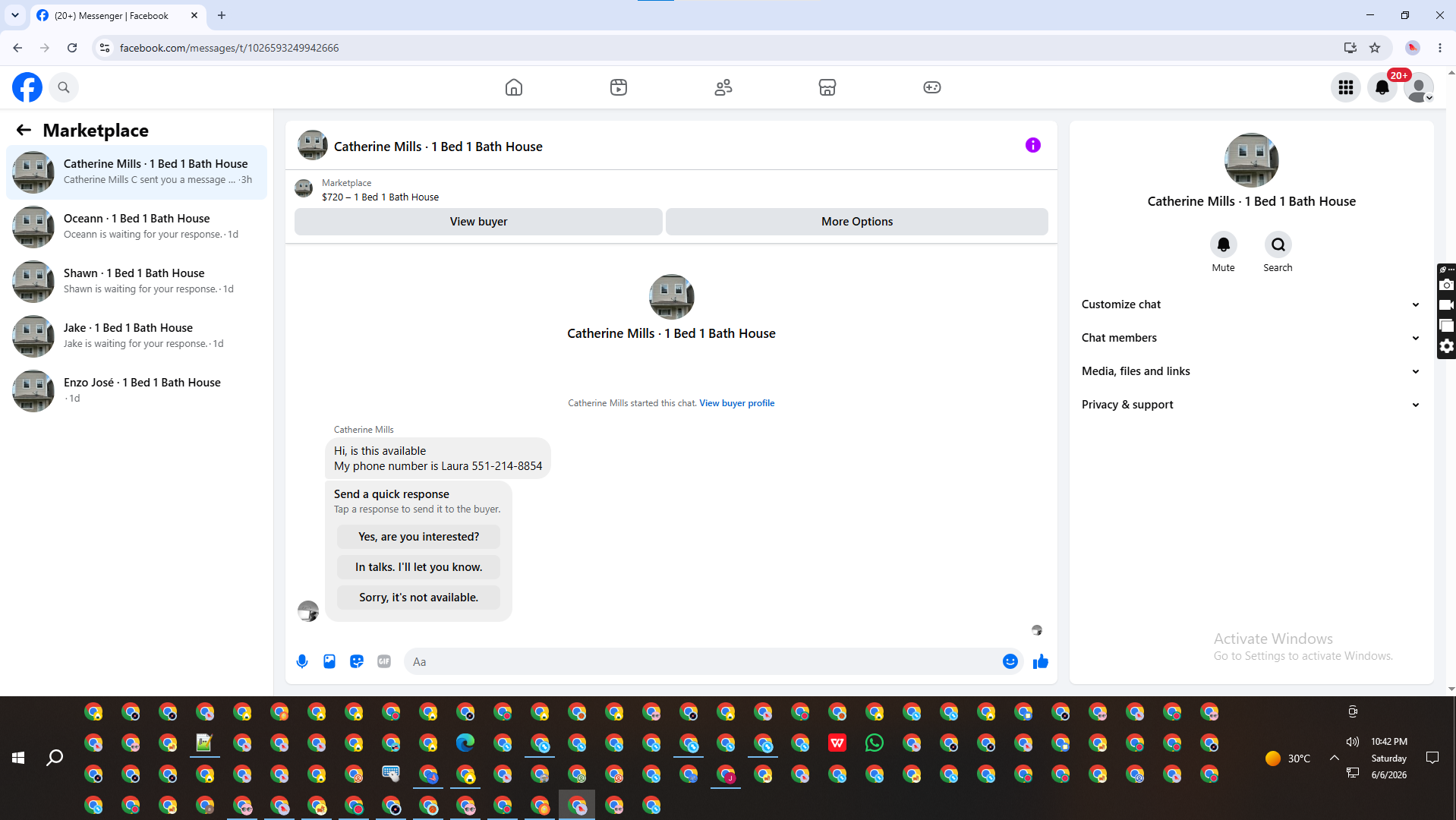Screen dimensions: 1456x820
Task: Select the Enzo José conversation
Action: tap(137, 391)
